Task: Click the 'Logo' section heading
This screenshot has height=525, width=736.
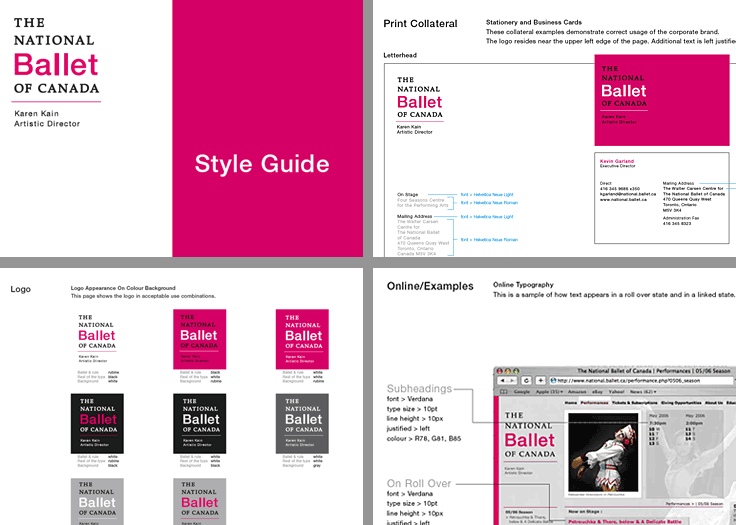Action: (21, 289)
